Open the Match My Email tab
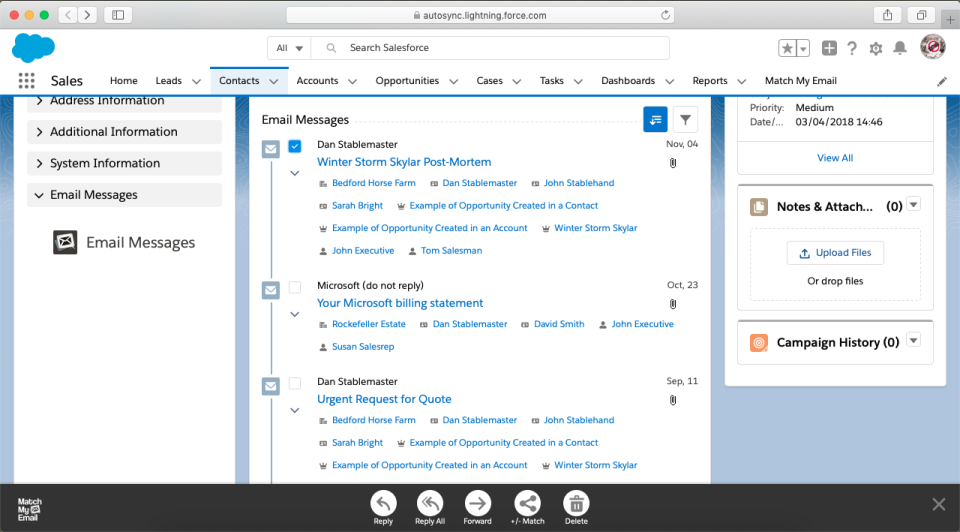The image size is (960, 532). (x=800, y=81)
